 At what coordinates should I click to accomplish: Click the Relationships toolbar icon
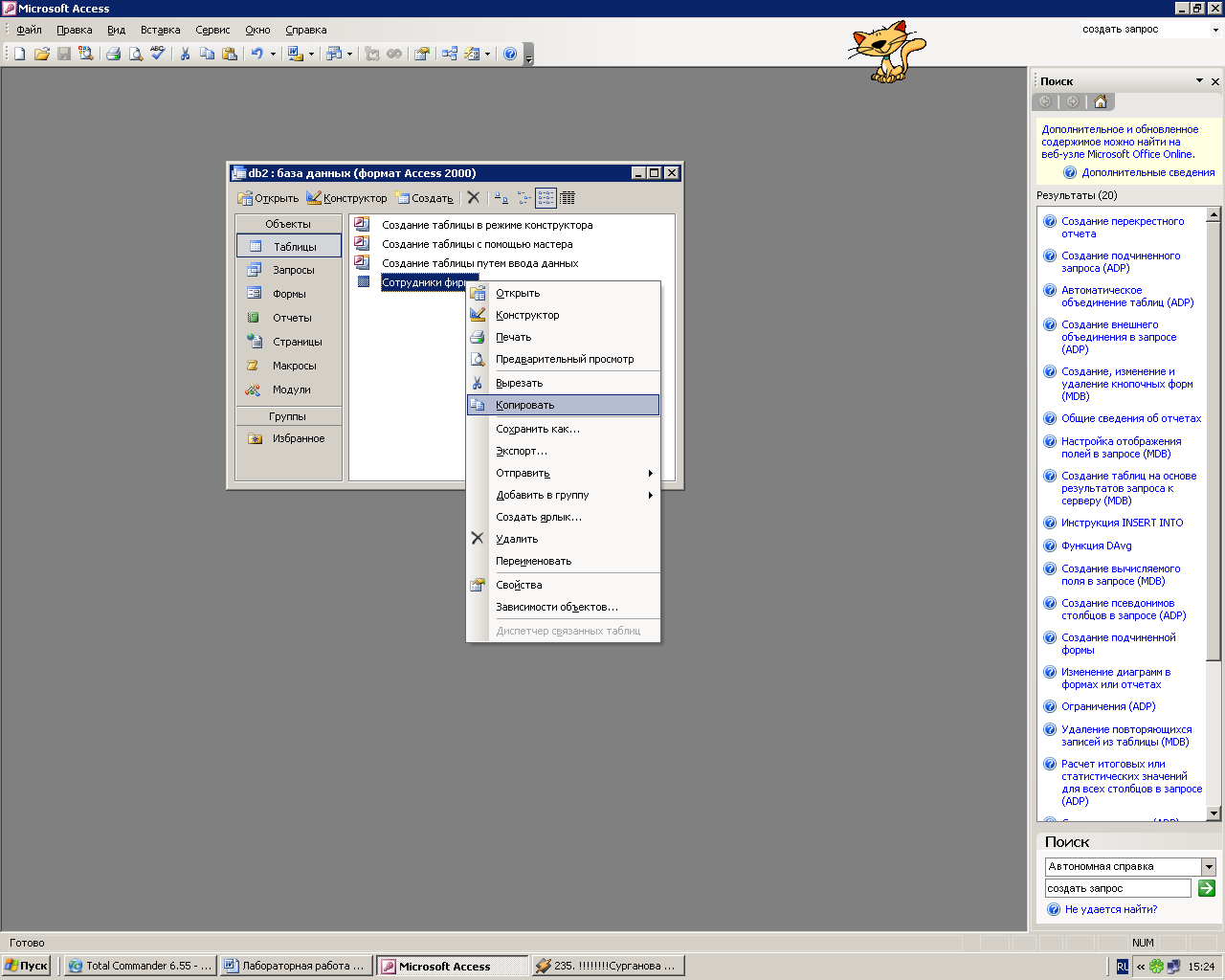point(450,54)
